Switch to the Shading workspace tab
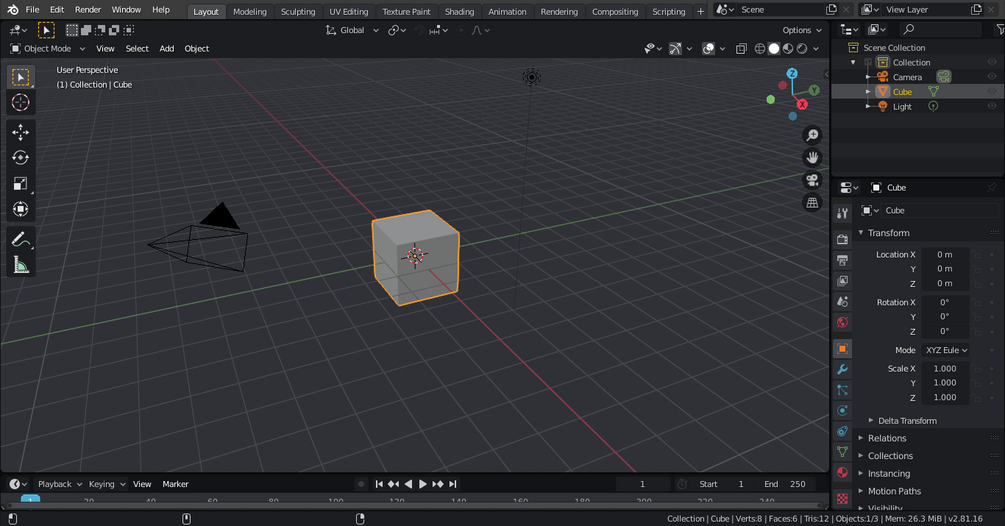Viewport: 1005px width, 526px height. pos(460,12)
